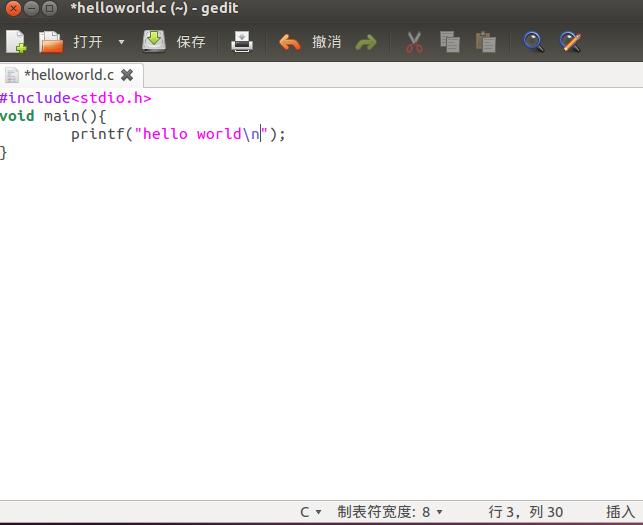Click the 保存 button label
Viewport: 643px width, 525px height.
[191, 42]
